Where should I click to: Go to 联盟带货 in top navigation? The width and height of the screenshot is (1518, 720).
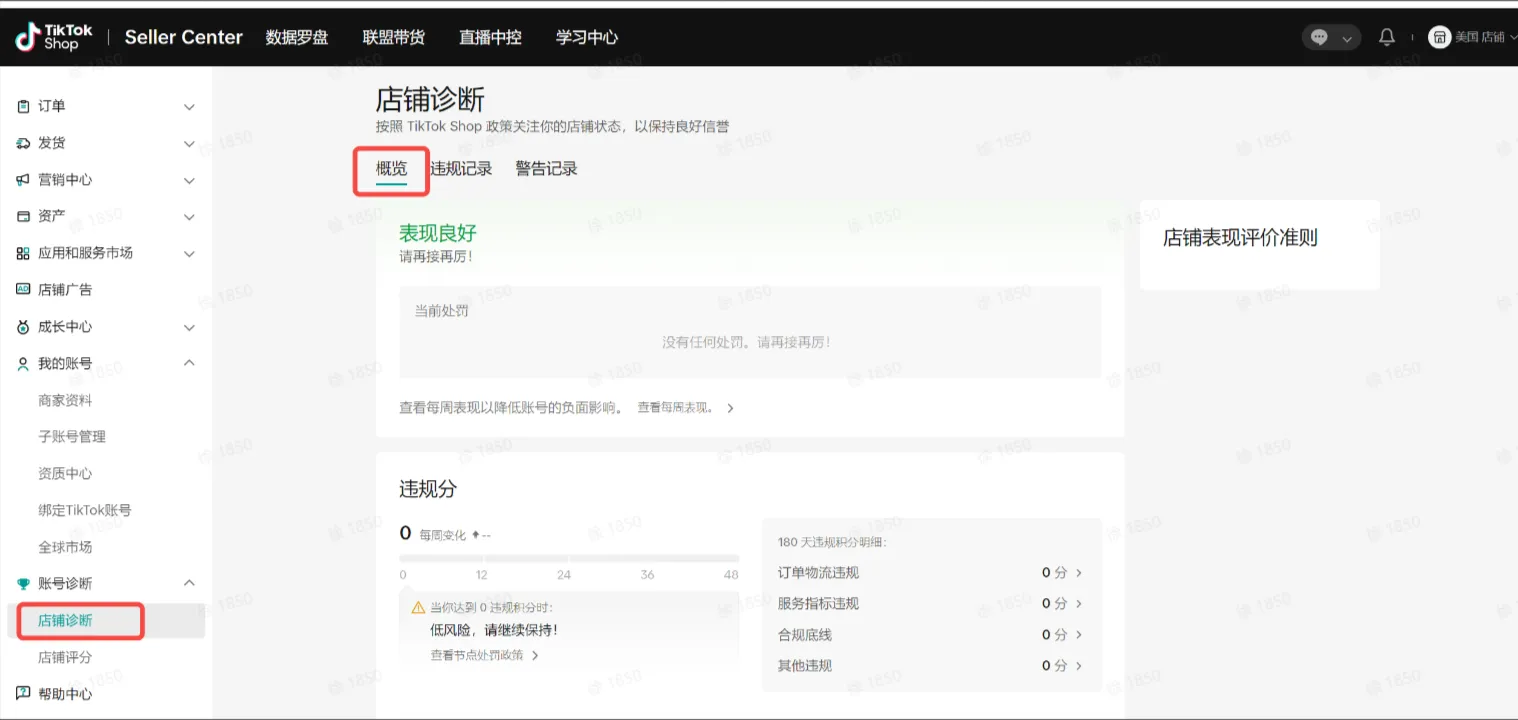(x=393, y=37)
